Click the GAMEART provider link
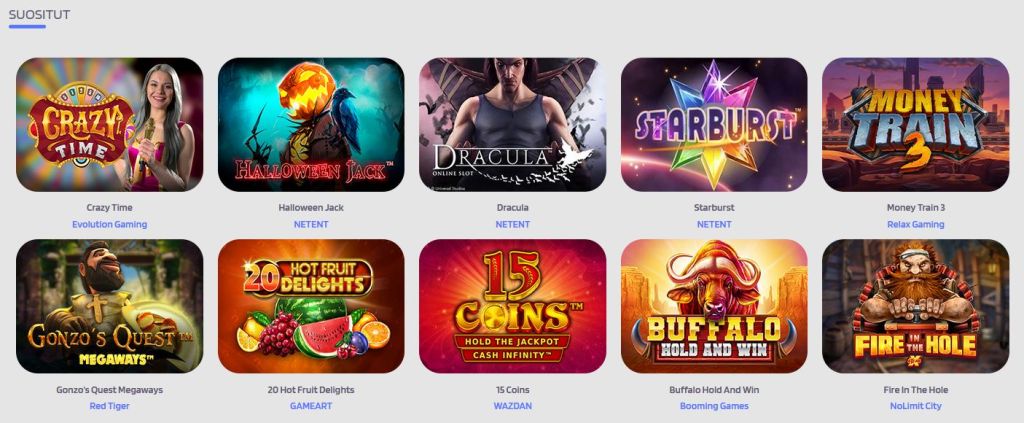The width and height of the screenshot is (1024, 423). point(311,406)
